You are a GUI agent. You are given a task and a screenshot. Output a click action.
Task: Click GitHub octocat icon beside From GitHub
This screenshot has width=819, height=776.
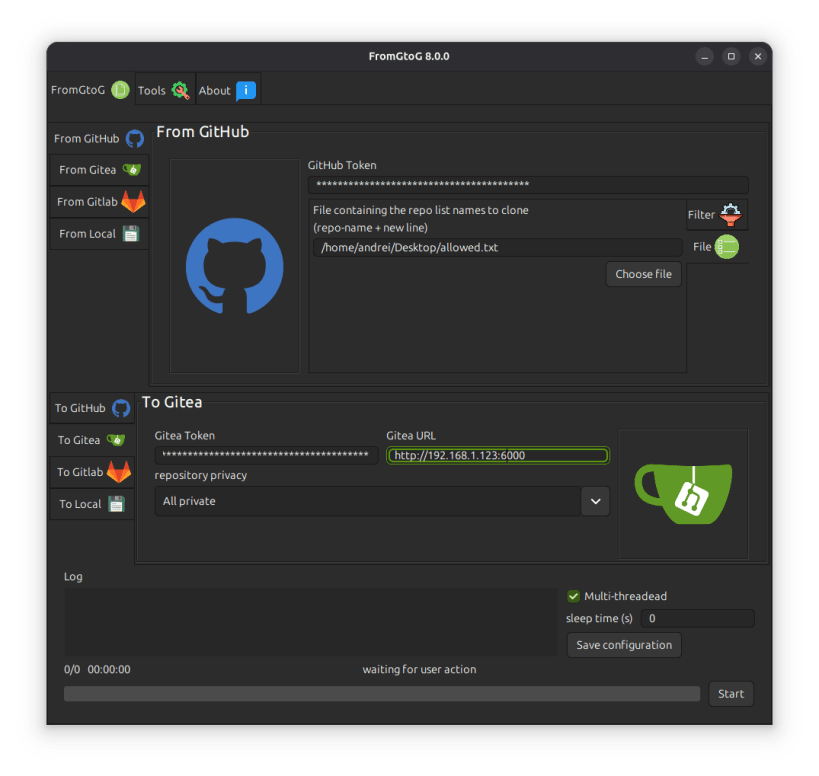pyautogui.click(x=135, y=139)
